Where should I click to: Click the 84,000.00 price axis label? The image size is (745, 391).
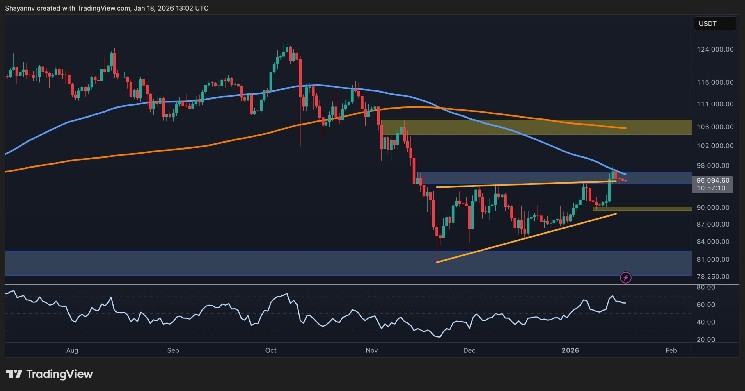713,242
